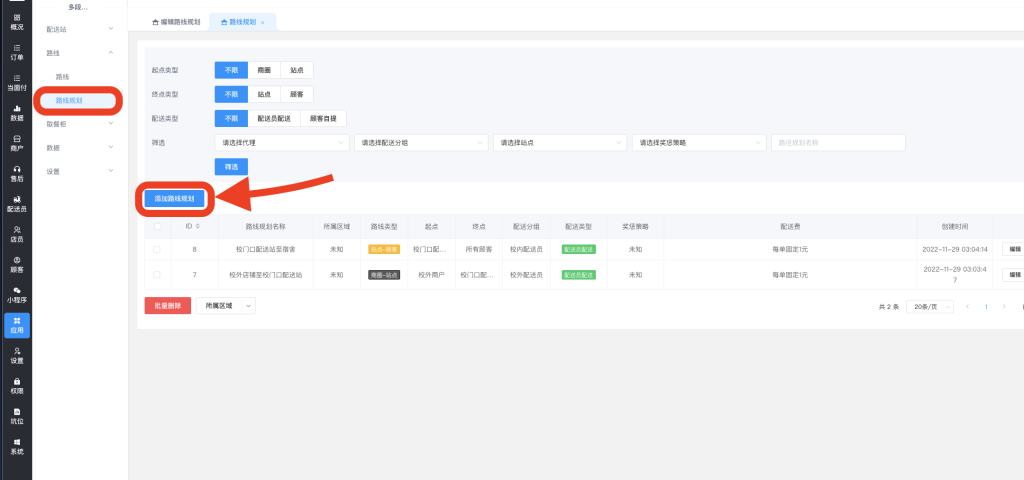Viewport: 1024px width, 480px height.
Task: Open the 概况 overview sidebar icon
Action: (x=16, y=21)
